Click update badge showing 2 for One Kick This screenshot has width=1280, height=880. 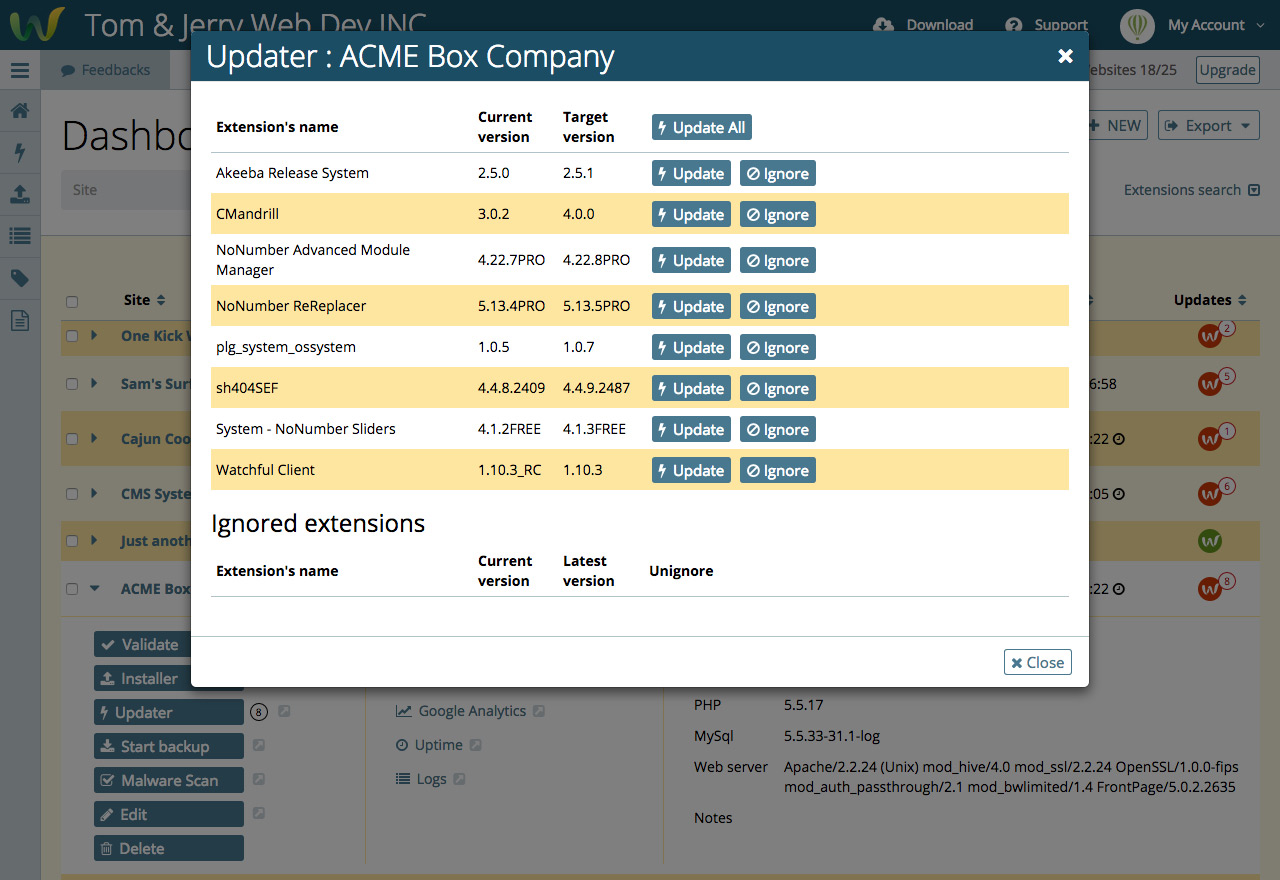point(1215,335)
